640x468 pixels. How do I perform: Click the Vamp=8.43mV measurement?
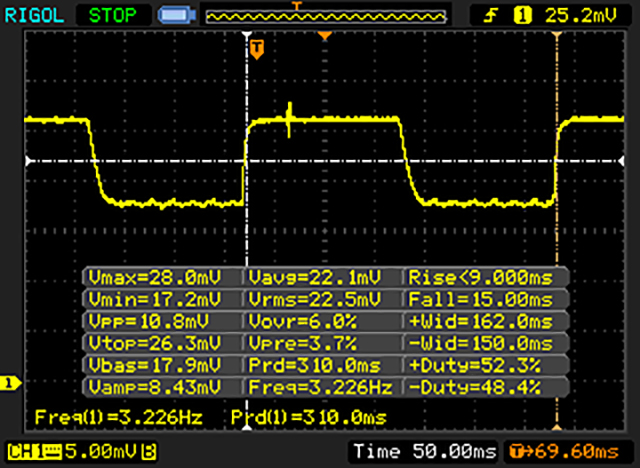pos(155,387)
